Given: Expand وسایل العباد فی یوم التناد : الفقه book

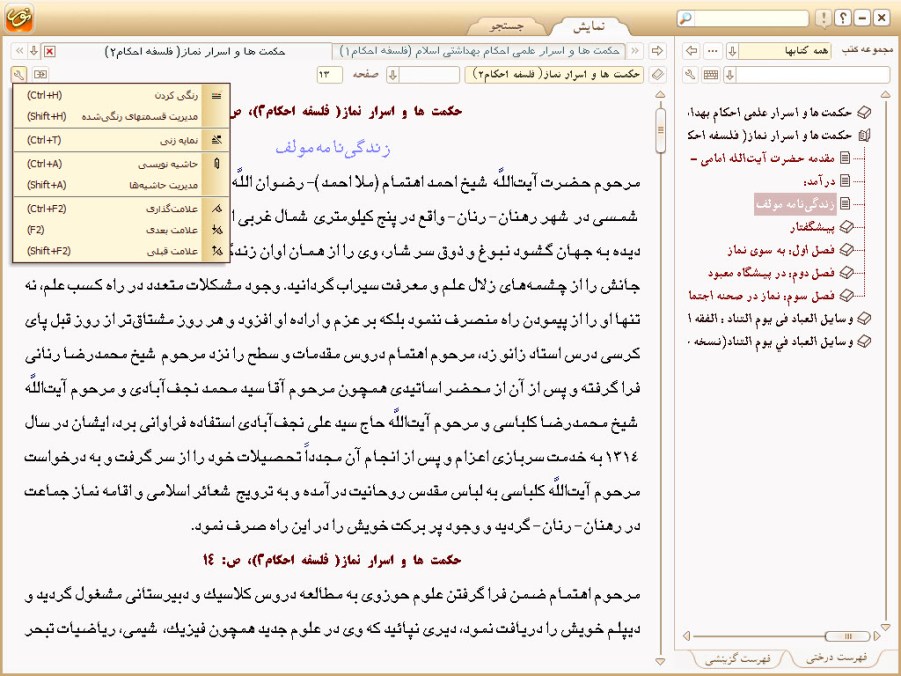Looking at the screenshot, I should [x=864, y=318].
